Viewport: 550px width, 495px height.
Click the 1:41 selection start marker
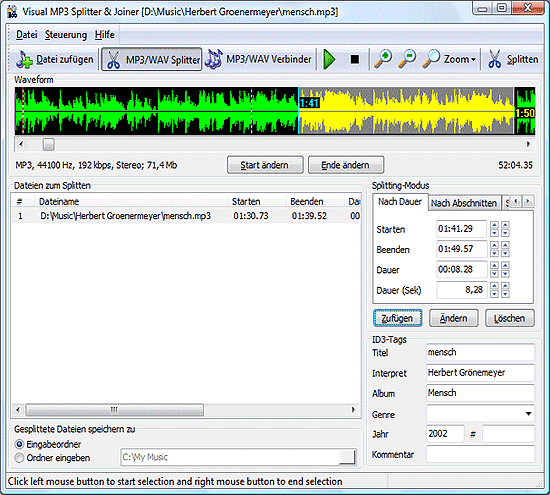[309, 103]
